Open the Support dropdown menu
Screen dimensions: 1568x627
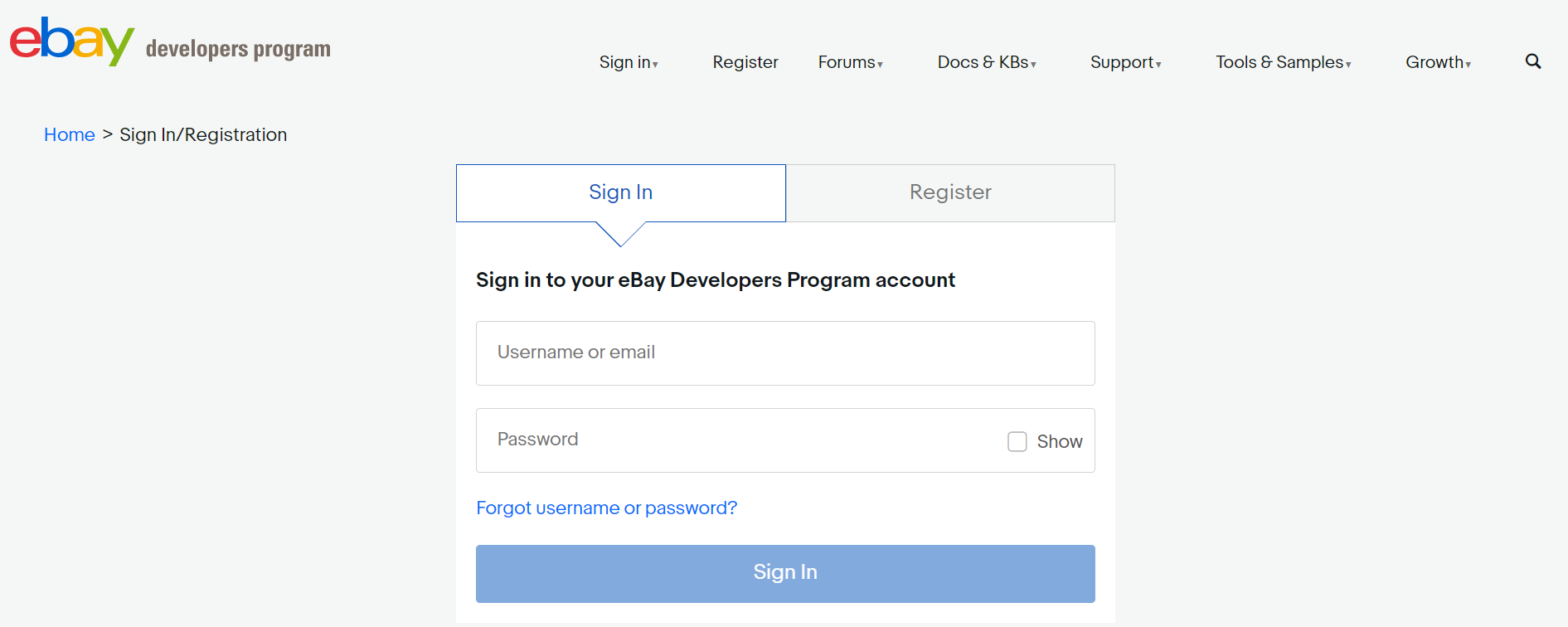click(x=1125, y=62)
